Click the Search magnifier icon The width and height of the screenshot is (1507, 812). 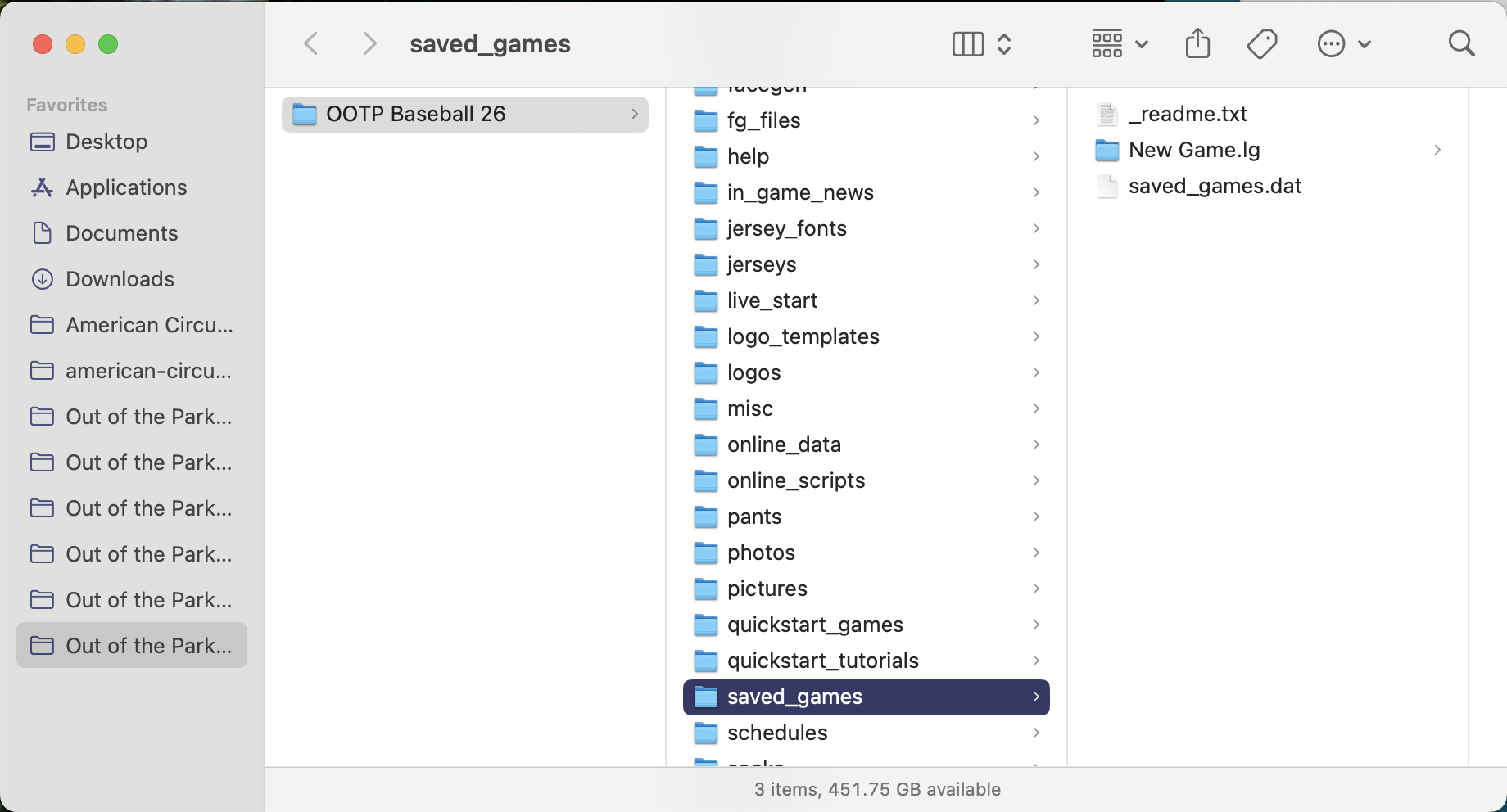[1461, 43]
